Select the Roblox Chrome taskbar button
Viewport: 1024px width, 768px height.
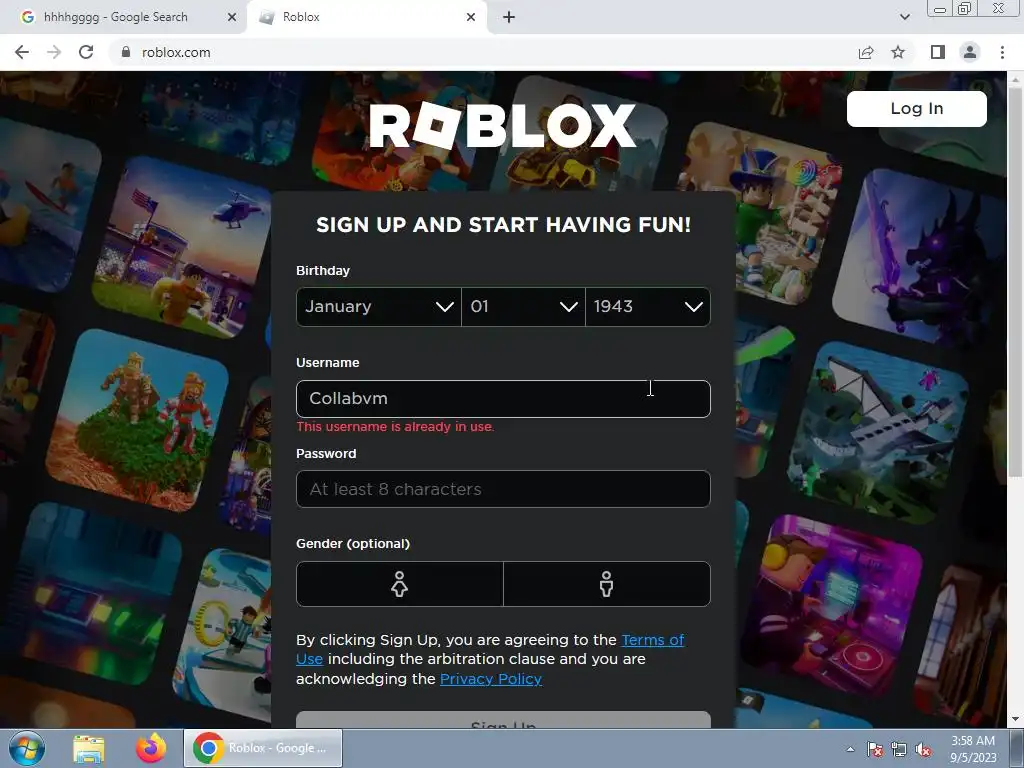(x=263, y=748)
